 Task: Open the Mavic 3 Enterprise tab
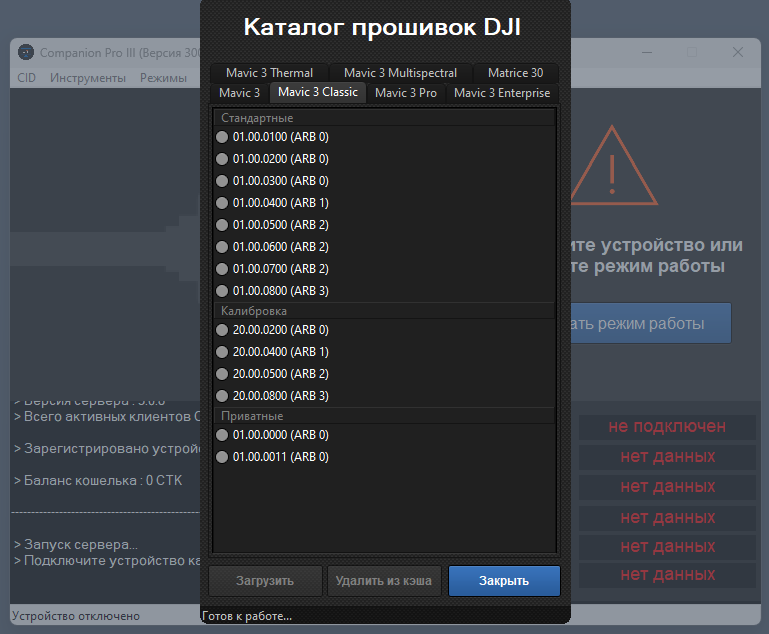(502, 93)
